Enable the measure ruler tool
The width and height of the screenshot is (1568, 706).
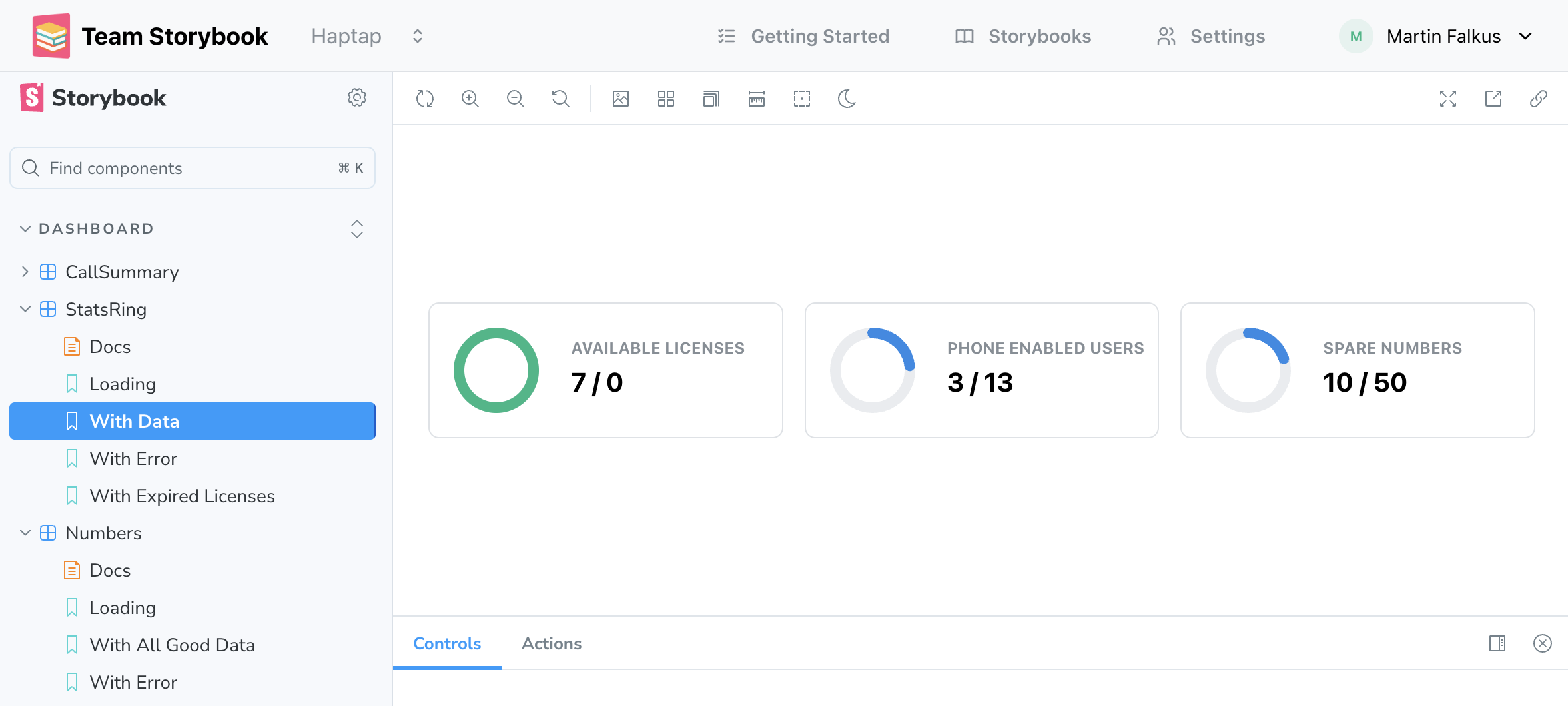coord(756,99)
